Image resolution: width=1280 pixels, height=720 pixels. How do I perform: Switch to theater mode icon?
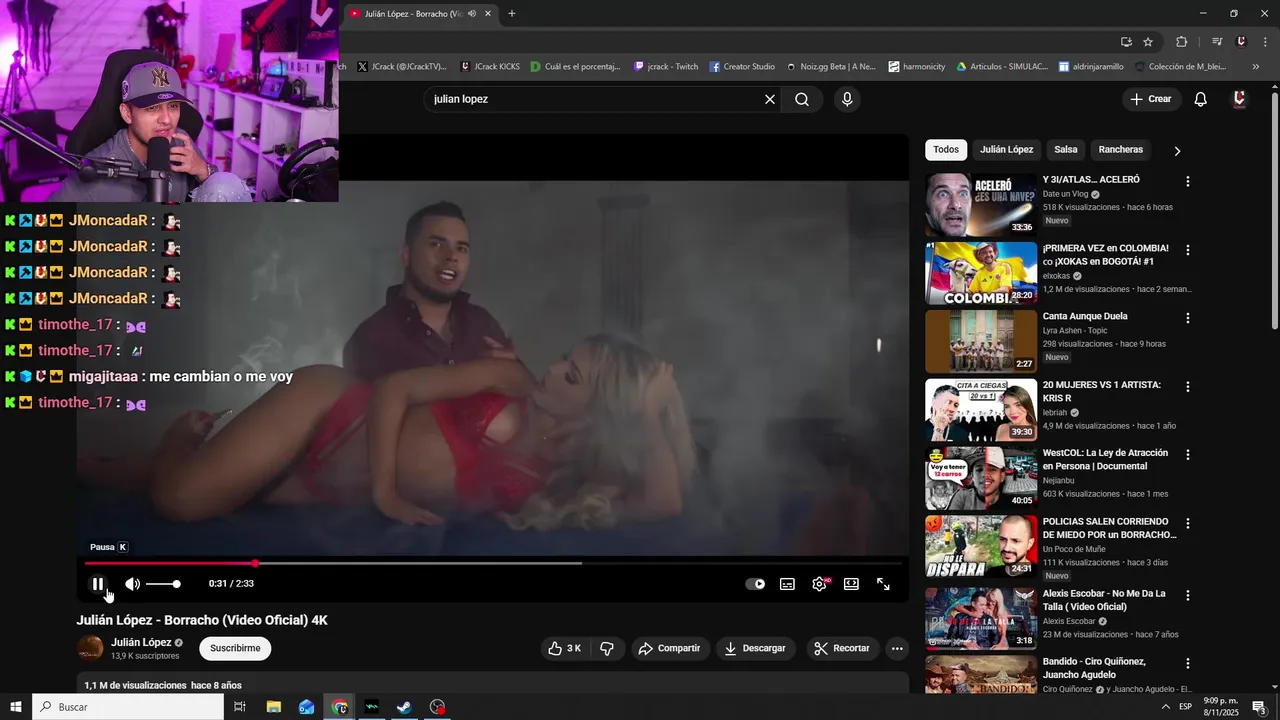[x=851, y=584]
